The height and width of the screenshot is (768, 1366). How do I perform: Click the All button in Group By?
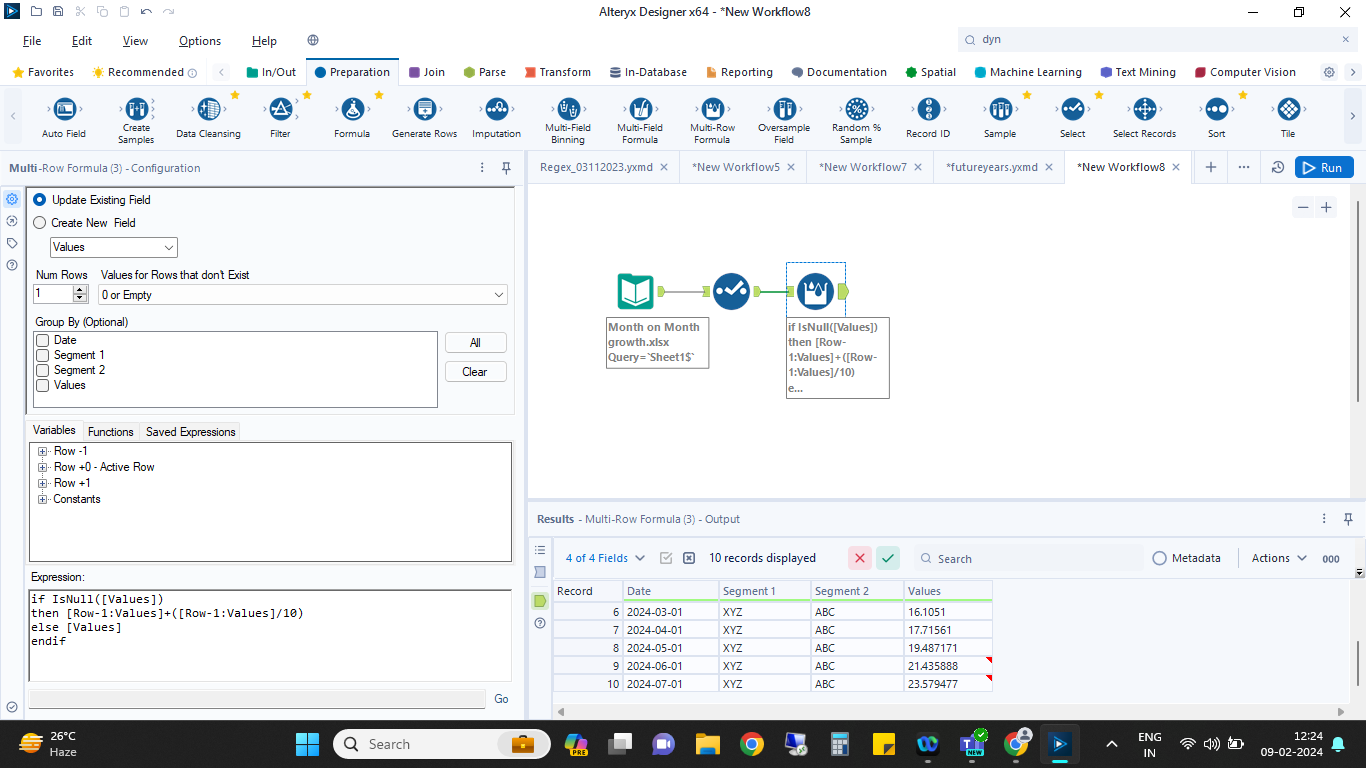pyautogui.click(x=475, y=342)
